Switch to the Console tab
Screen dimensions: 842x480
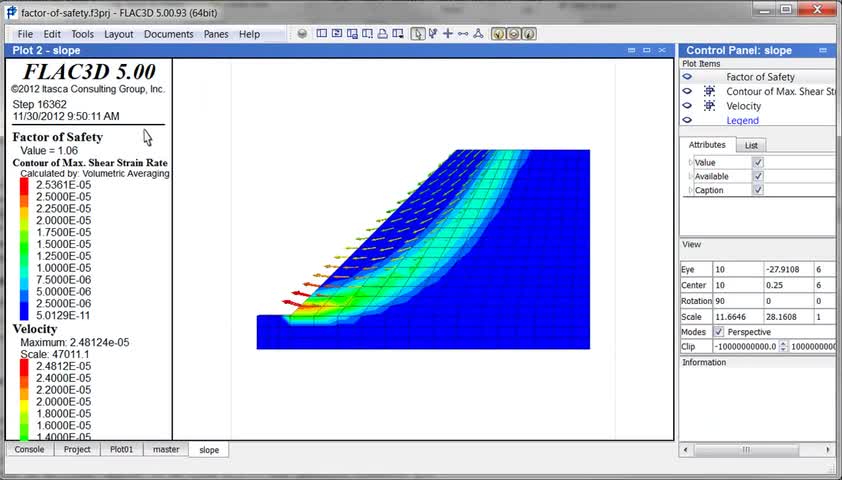click(30, 449)
